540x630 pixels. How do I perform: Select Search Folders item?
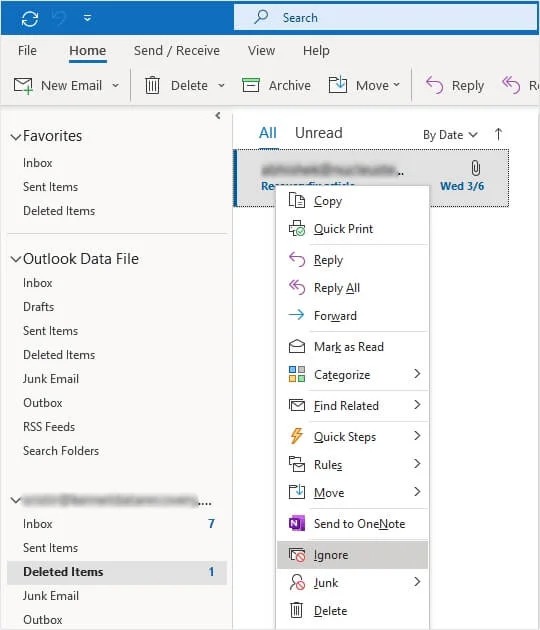point(61,451)
